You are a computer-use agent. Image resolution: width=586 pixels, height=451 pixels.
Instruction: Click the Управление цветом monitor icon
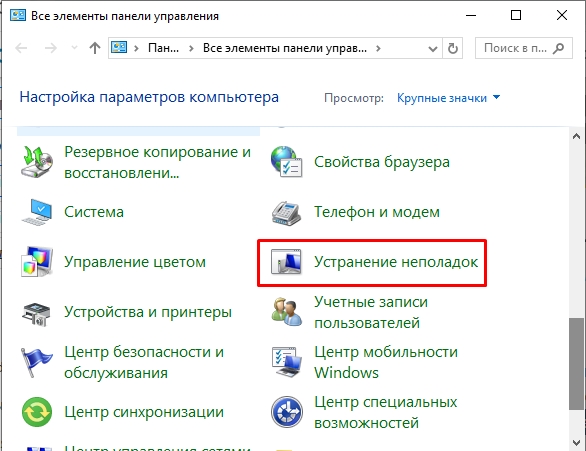(37, 262)
